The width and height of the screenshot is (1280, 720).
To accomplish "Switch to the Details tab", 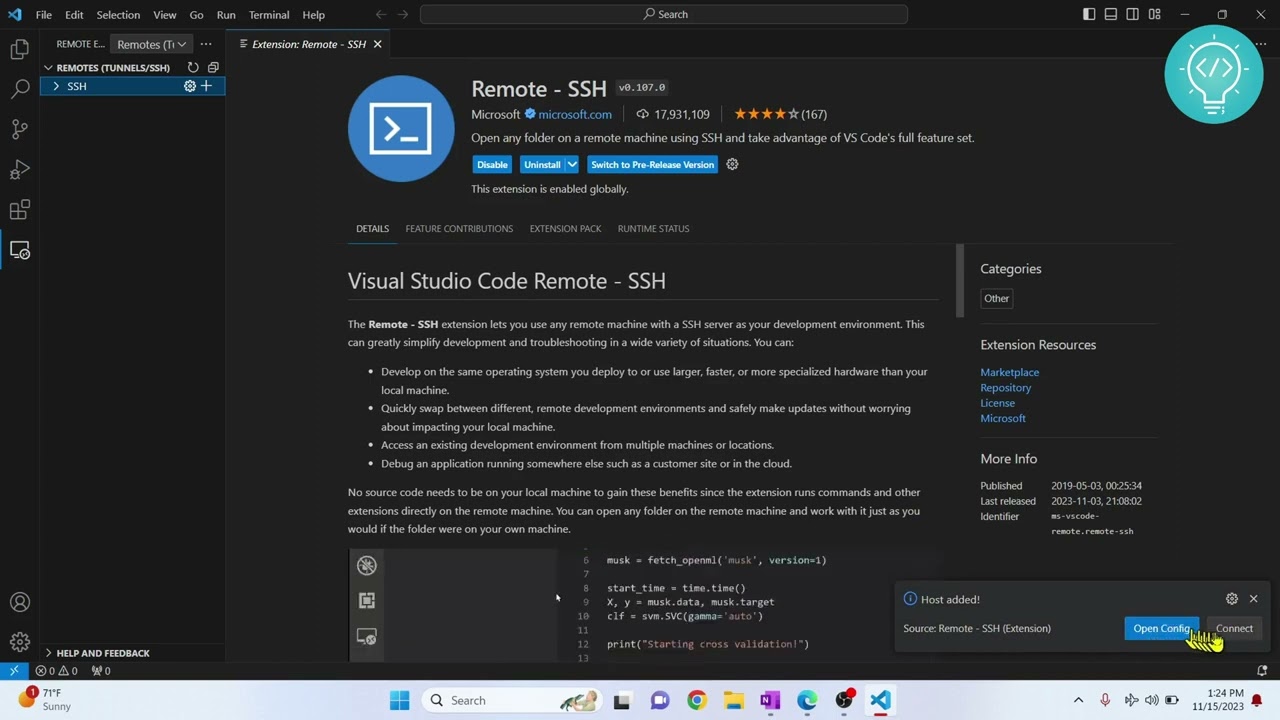I will click(x=372, y=229).
